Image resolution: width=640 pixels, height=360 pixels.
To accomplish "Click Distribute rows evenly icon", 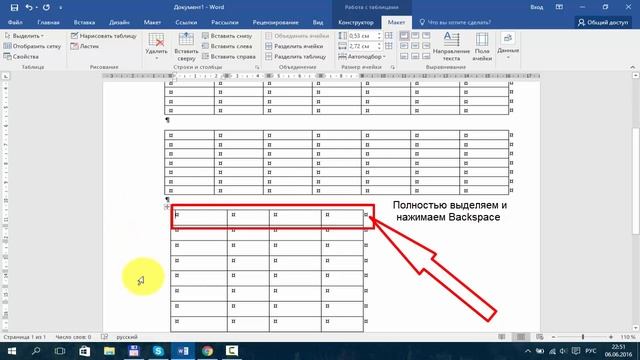I will click(389, 36).
